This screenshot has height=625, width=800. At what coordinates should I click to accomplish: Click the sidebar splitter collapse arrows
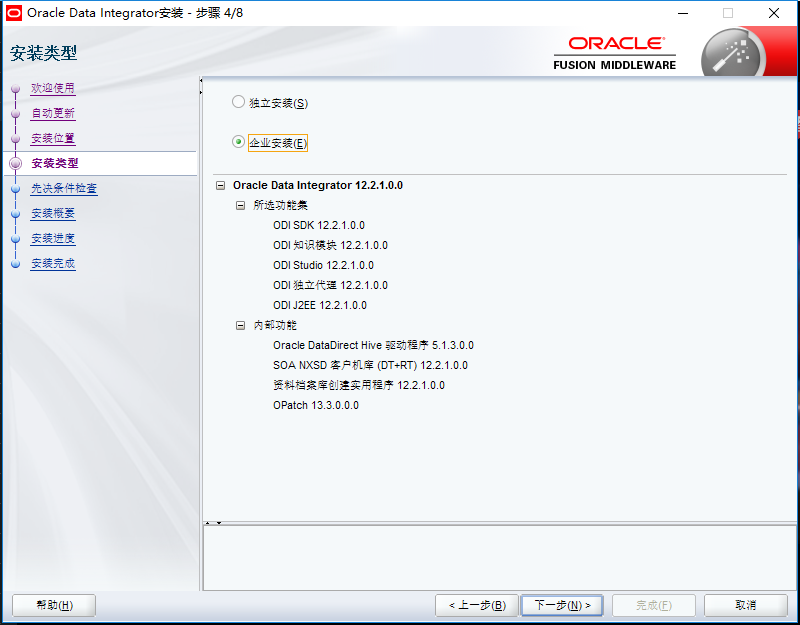[201, 86]
